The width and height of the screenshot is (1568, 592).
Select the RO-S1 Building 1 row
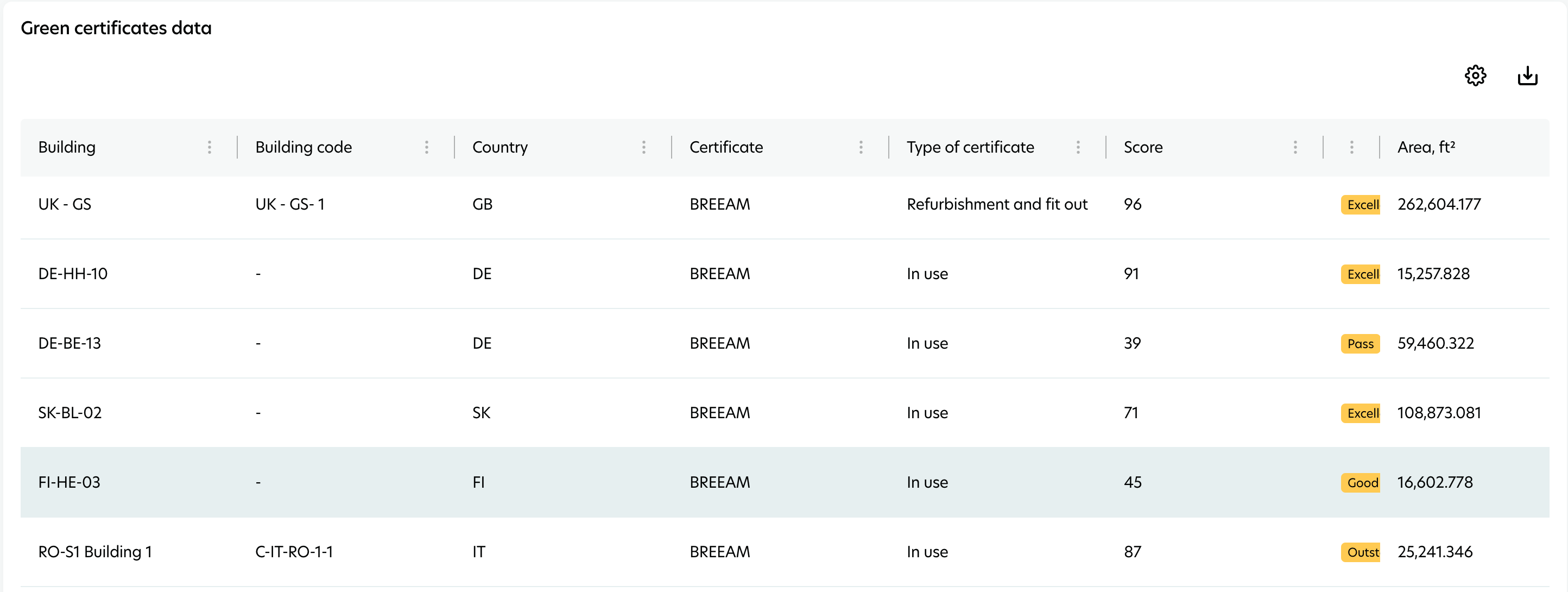95,552
